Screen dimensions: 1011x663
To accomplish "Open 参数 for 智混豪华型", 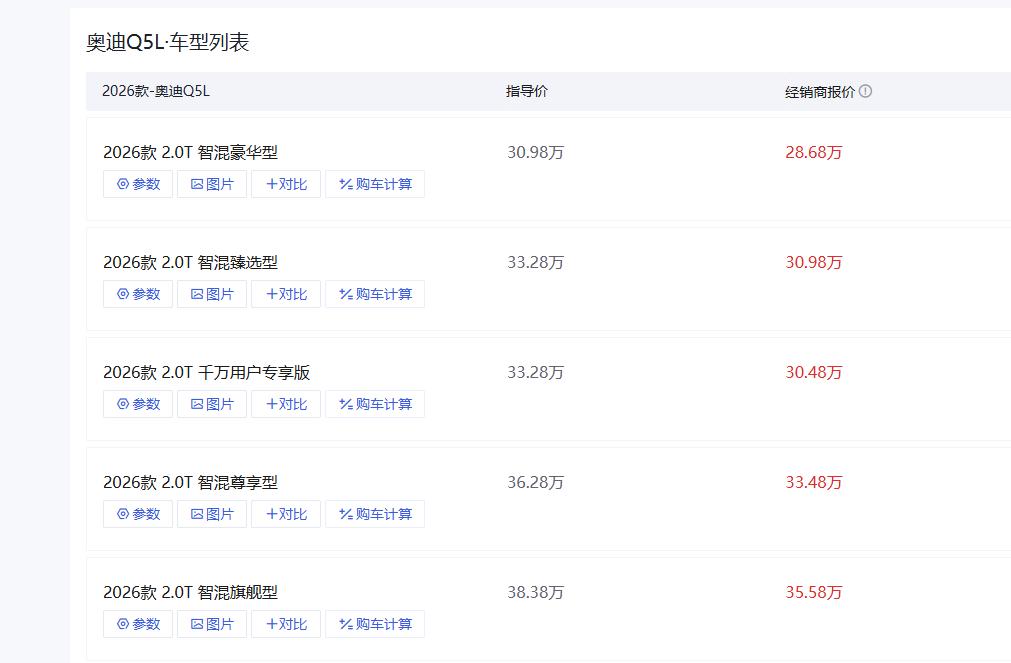I will 138,184.
